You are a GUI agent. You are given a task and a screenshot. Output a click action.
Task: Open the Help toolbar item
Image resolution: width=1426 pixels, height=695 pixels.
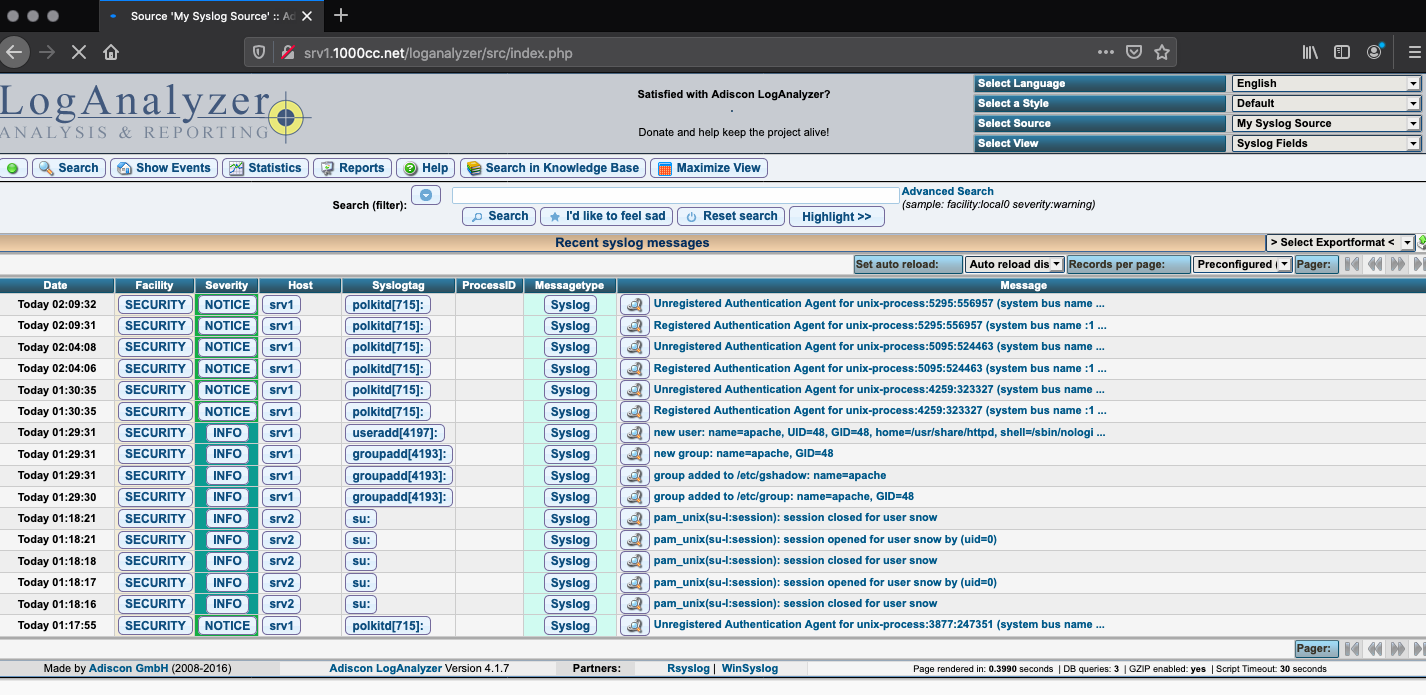coord(424,168)
